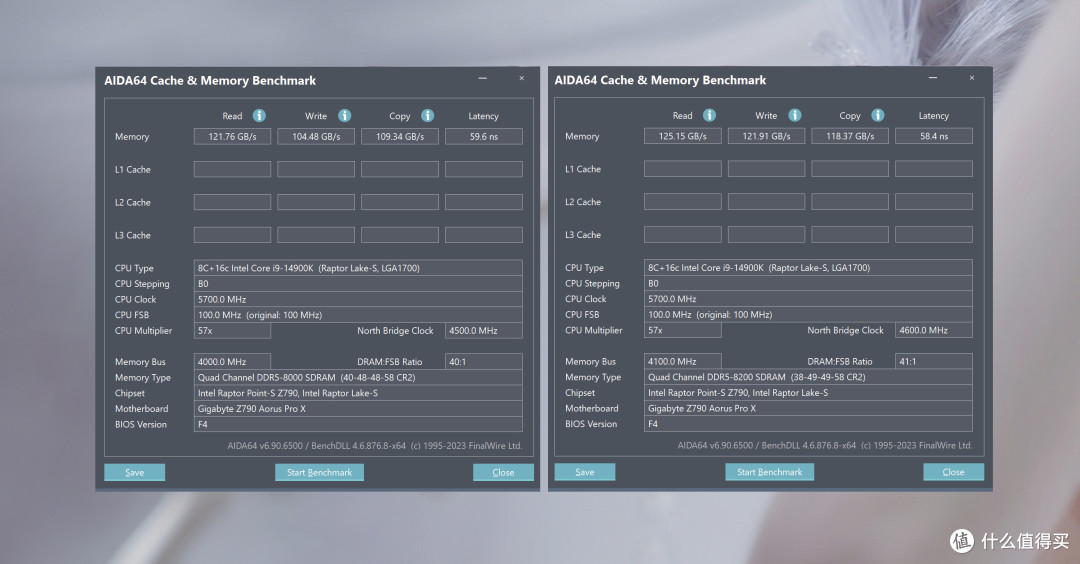Click right window AIDA64 title bar text
Screen dimensions: 1080x564
[x=660, y=80]
